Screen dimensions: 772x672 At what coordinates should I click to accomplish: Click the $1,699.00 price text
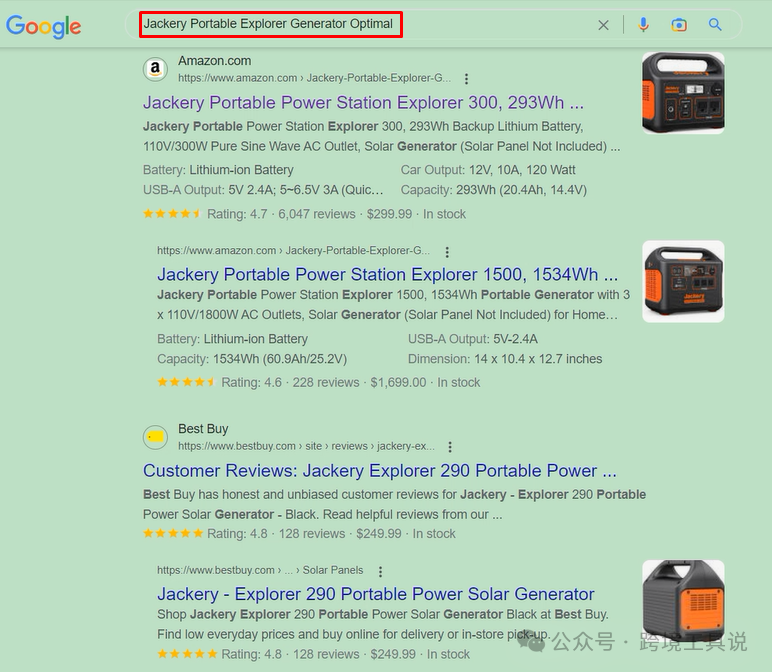pyautogui.click(x=398, y=383)
